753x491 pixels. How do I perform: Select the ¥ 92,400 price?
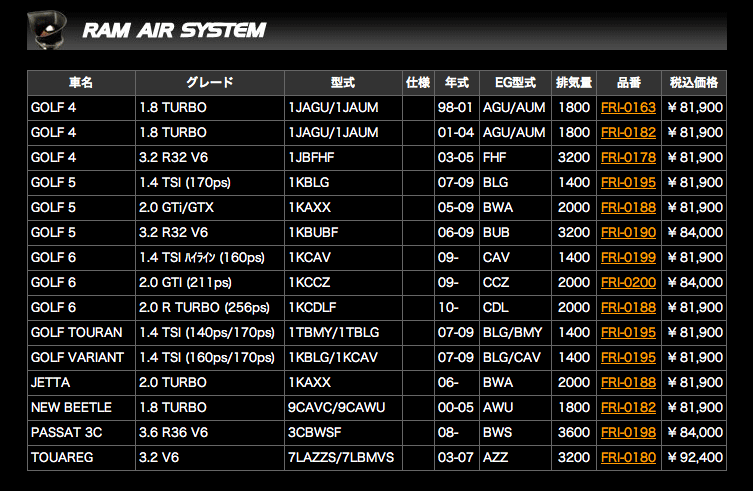[694, 457]
